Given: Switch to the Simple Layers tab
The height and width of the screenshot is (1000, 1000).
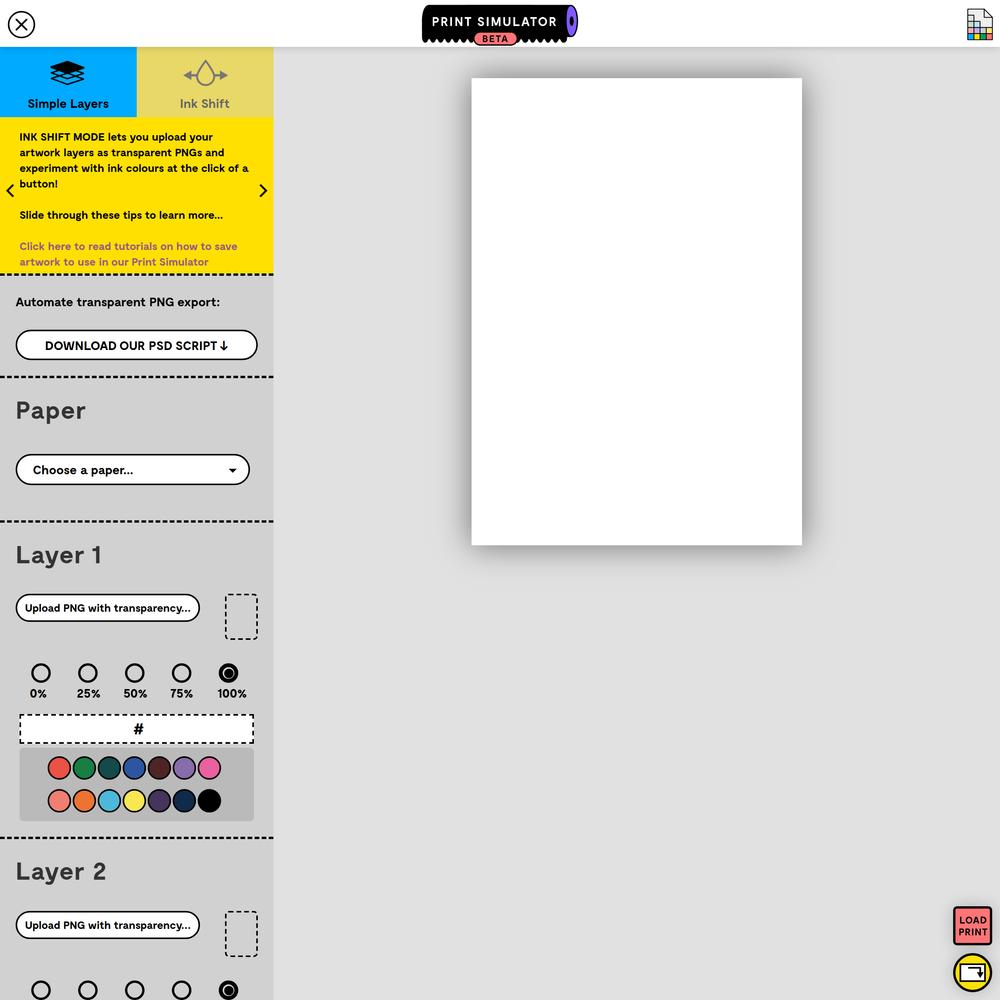Looking at the screenshot, I should (x=68, y=82).
